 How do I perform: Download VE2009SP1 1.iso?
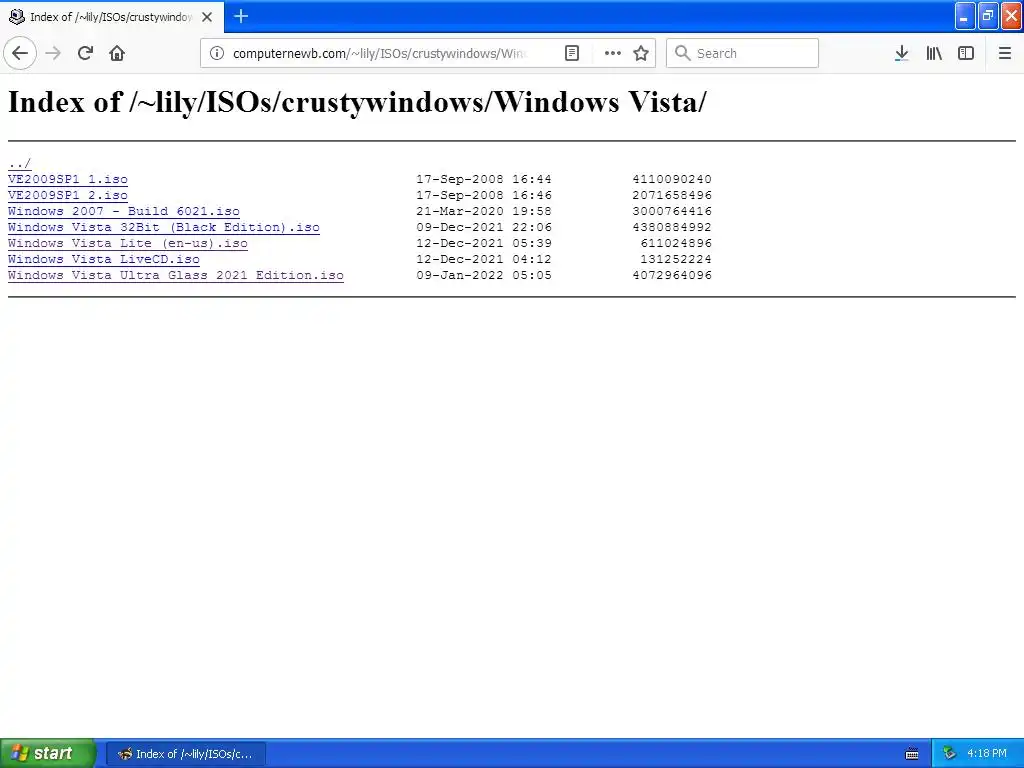click(x=68, y=179)
